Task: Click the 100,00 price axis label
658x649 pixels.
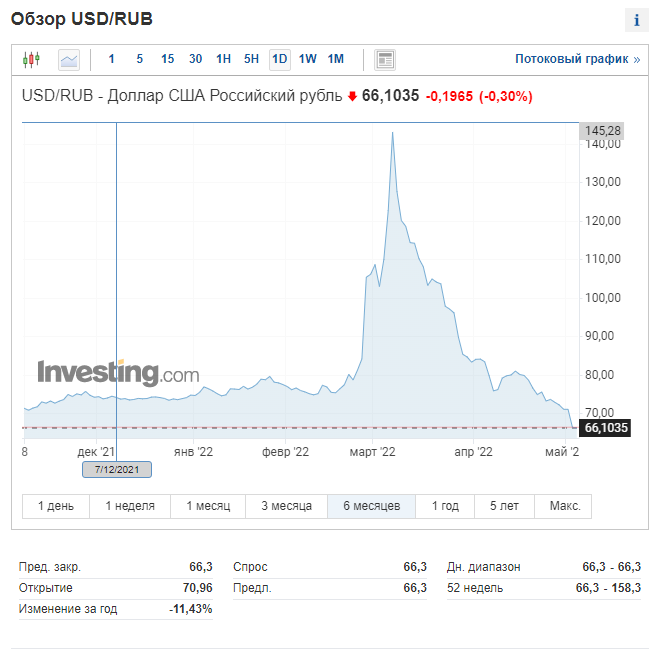Action: click(x=603, y=298)
